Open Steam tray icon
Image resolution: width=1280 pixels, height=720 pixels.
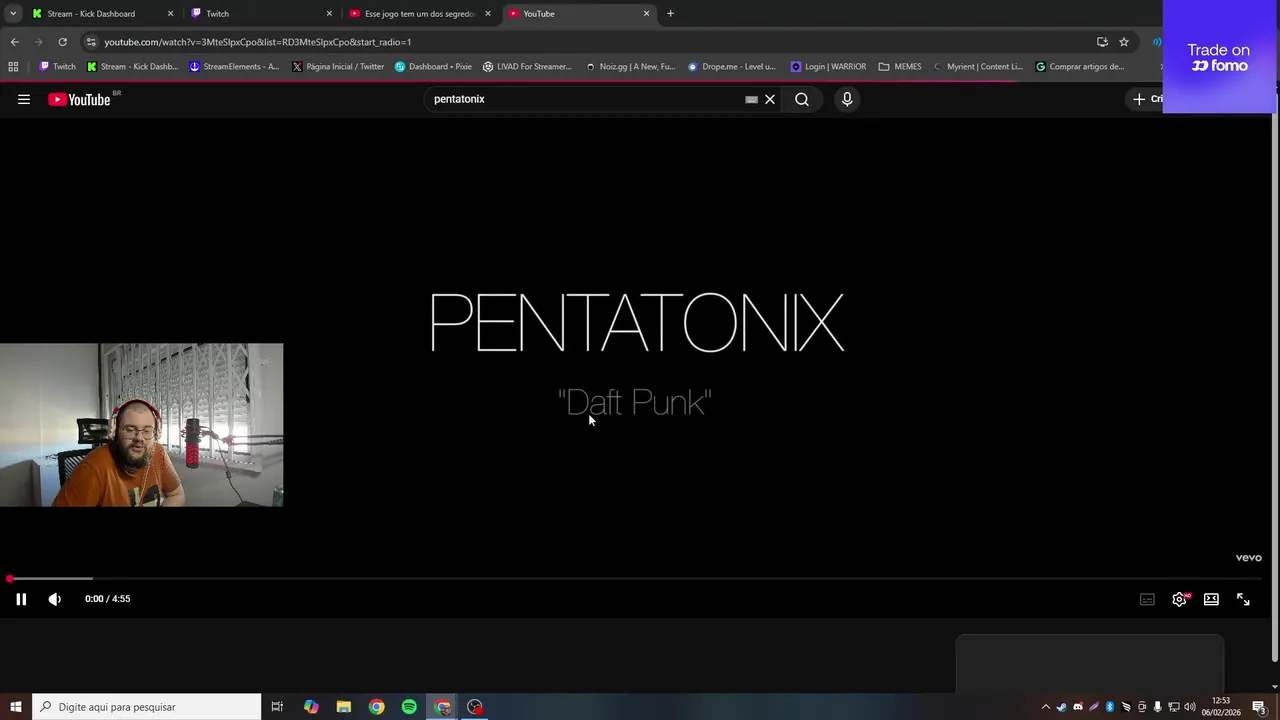(1062, 707)
